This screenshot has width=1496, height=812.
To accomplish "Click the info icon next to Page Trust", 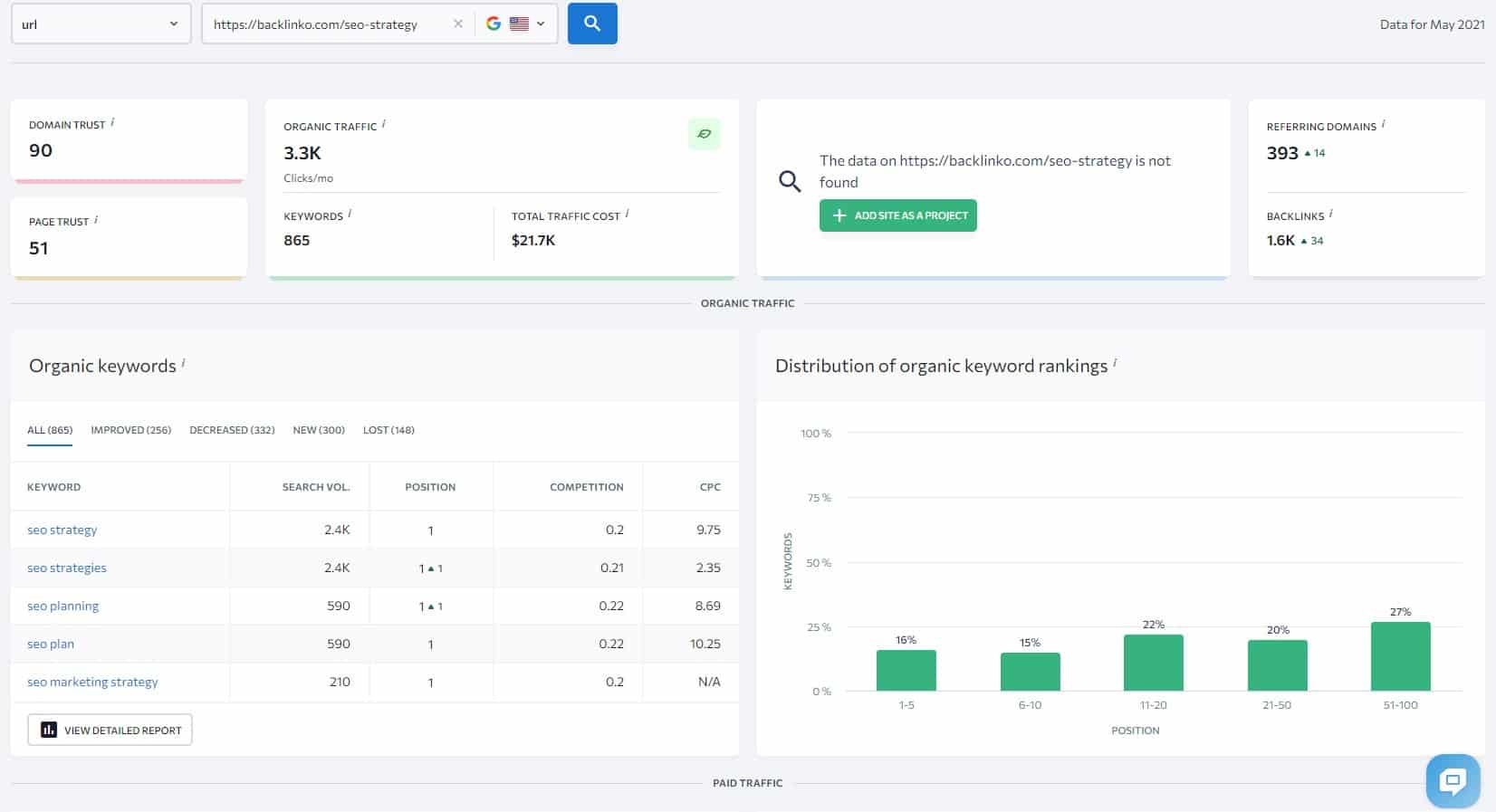I will tap(96, 219).
